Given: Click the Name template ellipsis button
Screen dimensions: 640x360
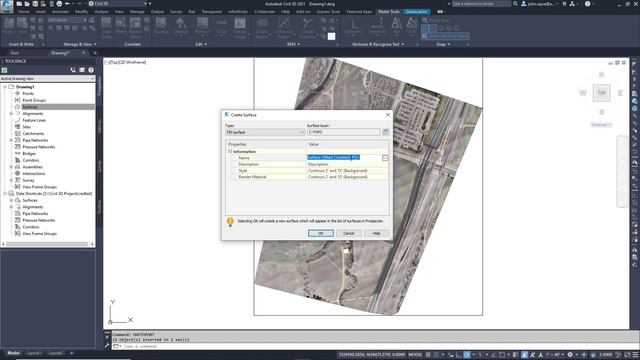Looking at the screenshot, I should [x=385, y=158].
